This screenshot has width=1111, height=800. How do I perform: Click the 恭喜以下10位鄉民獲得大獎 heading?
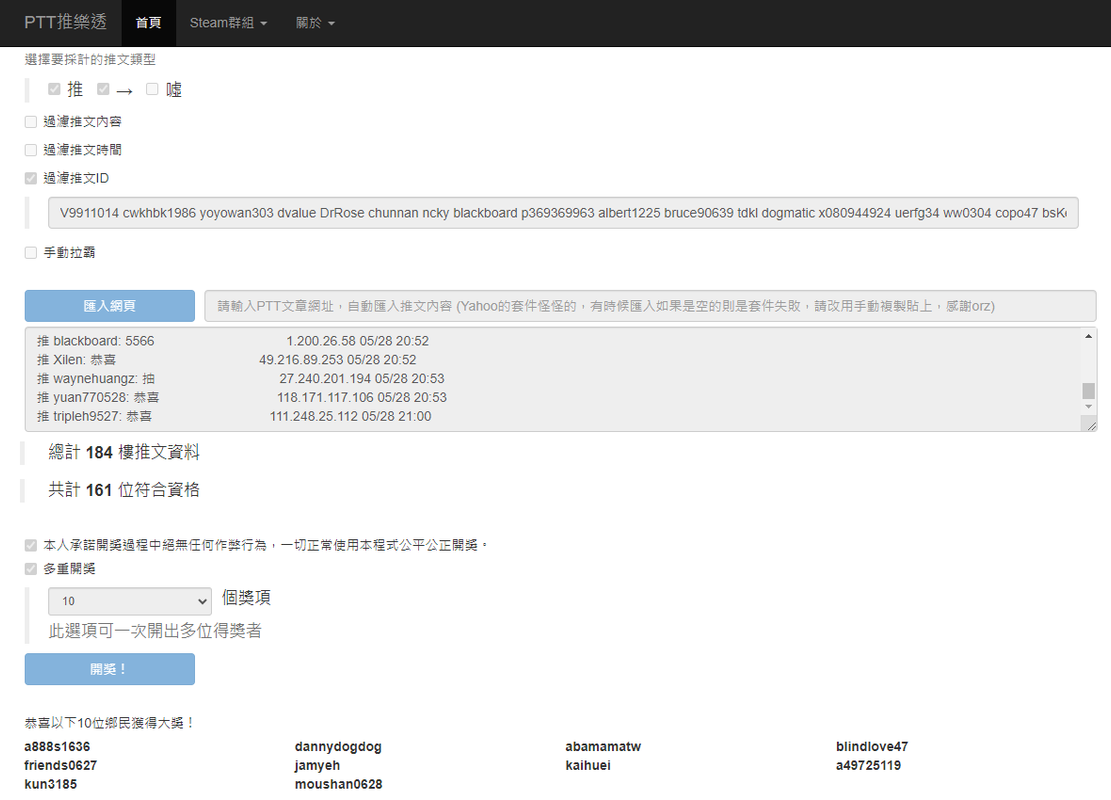(x=109, y=723)
